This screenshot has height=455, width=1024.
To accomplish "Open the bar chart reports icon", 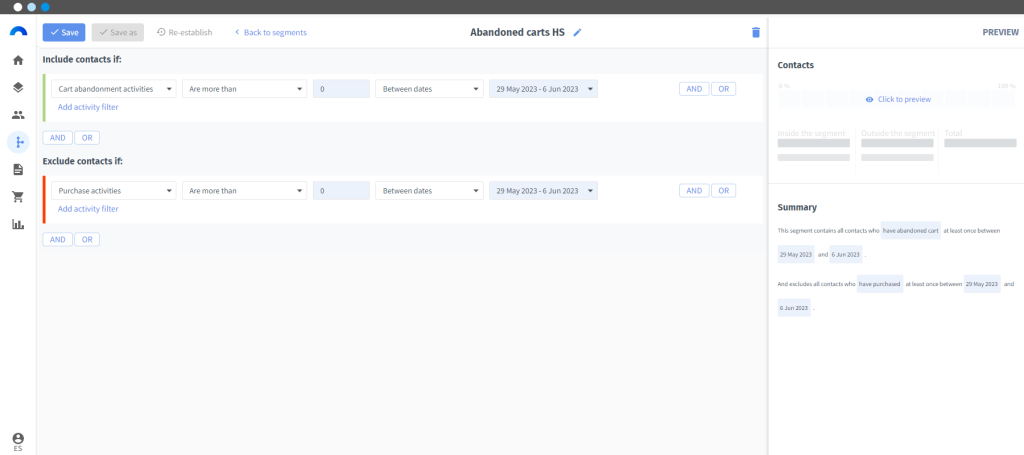I will (18, 225).
